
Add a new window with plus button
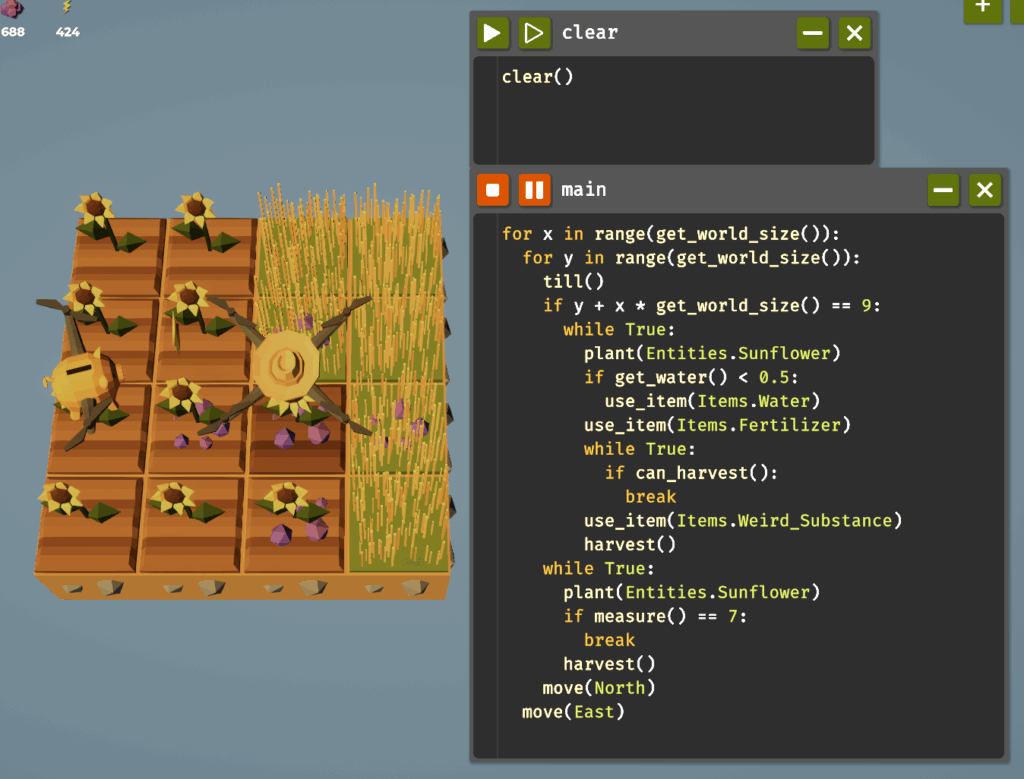click(982, 8)
